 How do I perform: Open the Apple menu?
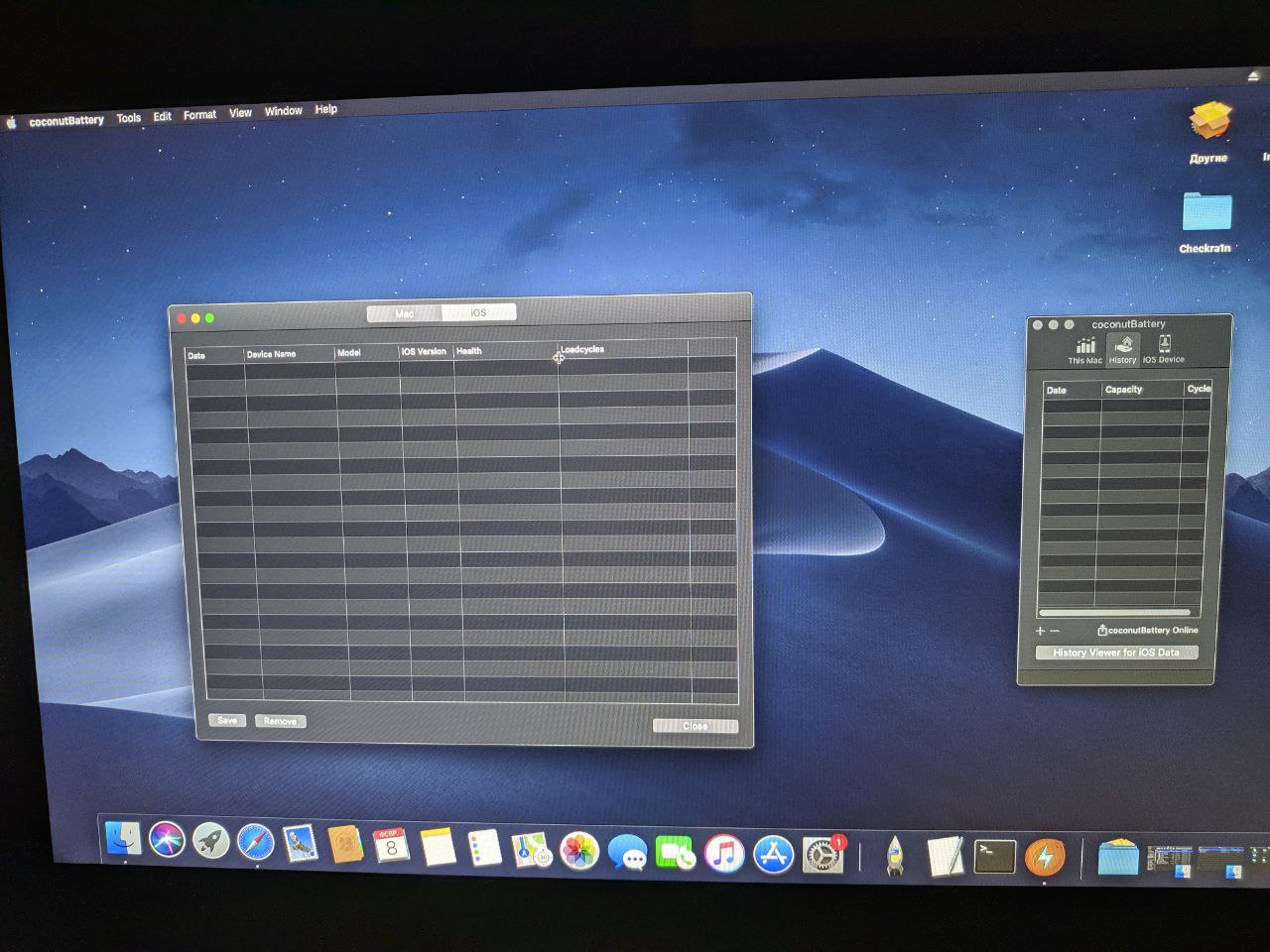(12, 123)
